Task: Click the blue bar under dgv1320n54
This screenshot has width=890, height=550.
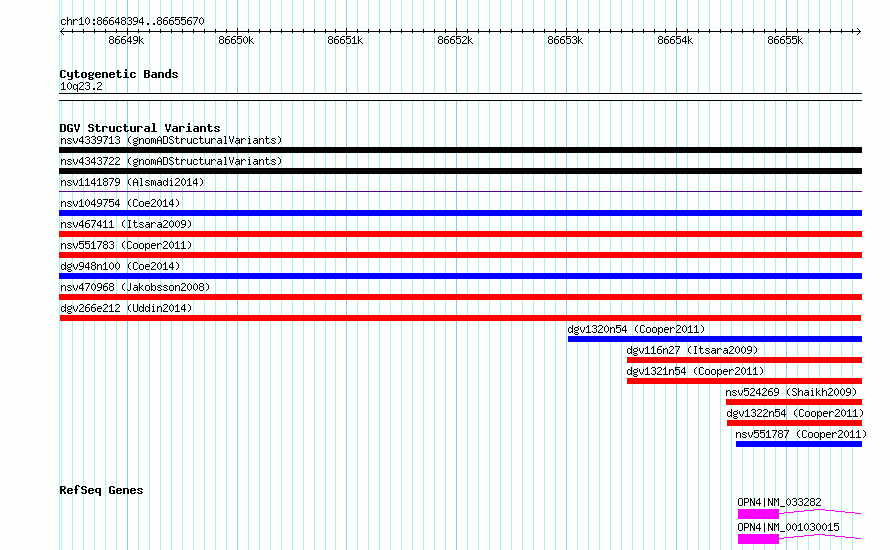Action: click(x=715, y=339)
